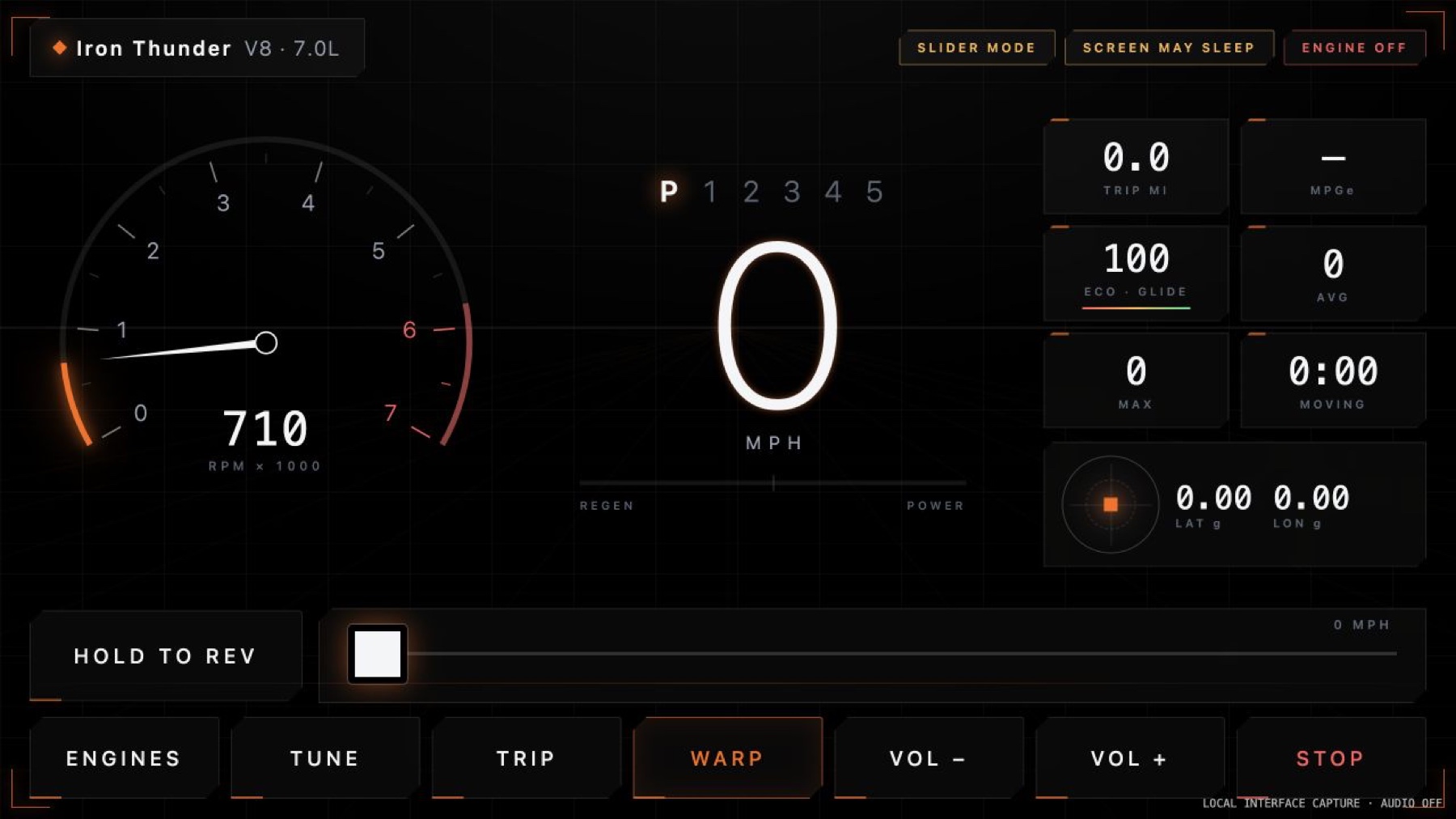Click the MAX speed card
The width and height of the screenshot is (1456, 819).
[1136, 380]
